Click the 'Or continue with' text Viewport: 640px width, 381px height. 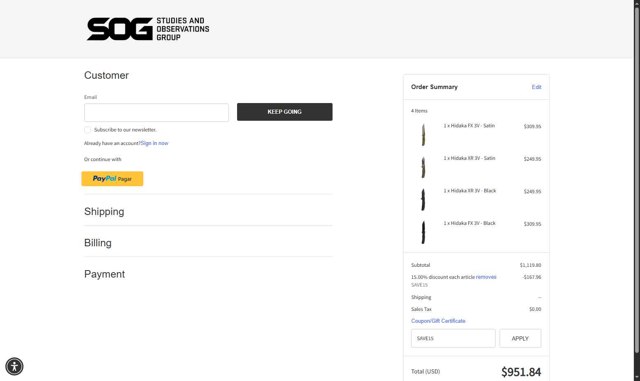click(102, 159)
